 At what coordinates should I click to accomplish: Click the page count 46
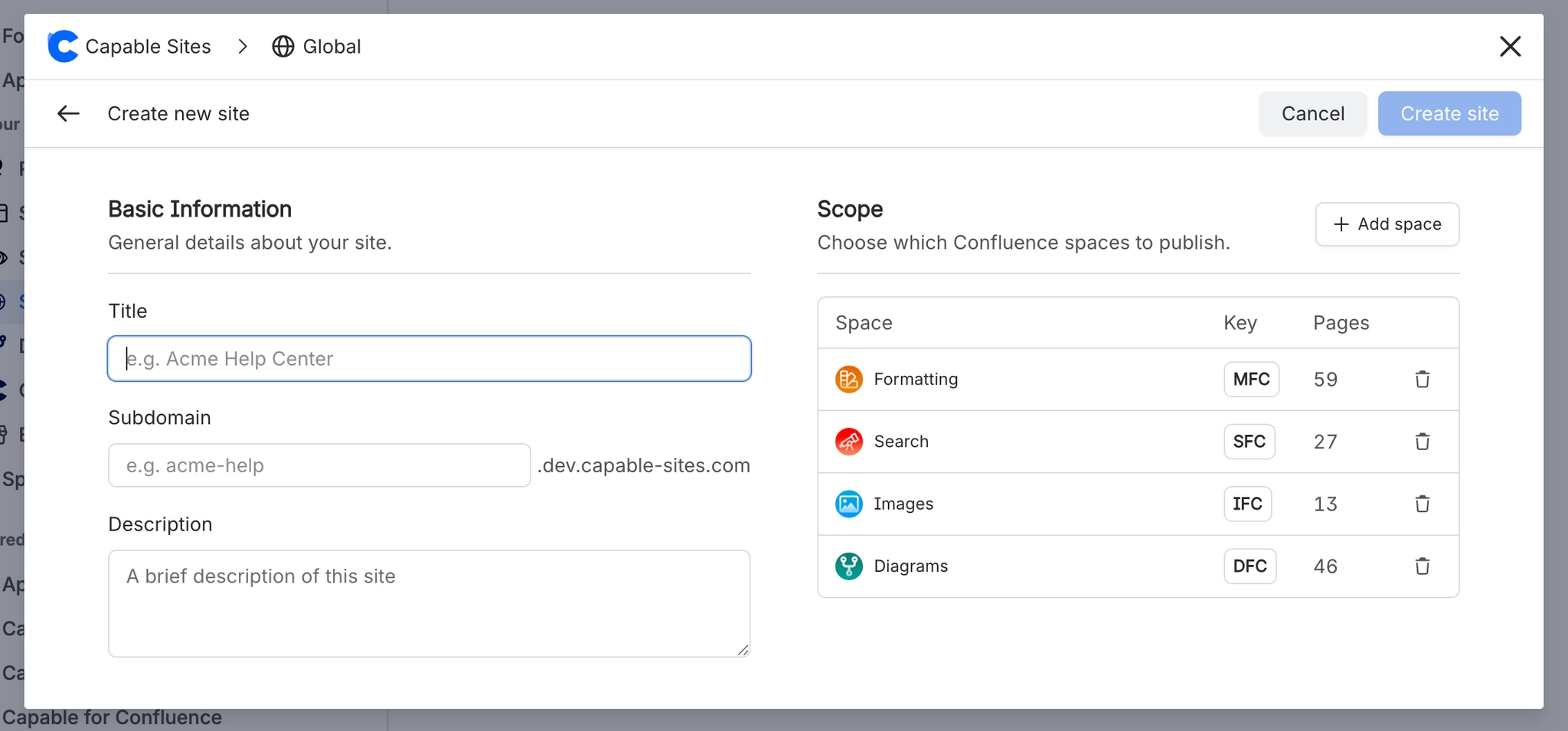click(1325, 566)
